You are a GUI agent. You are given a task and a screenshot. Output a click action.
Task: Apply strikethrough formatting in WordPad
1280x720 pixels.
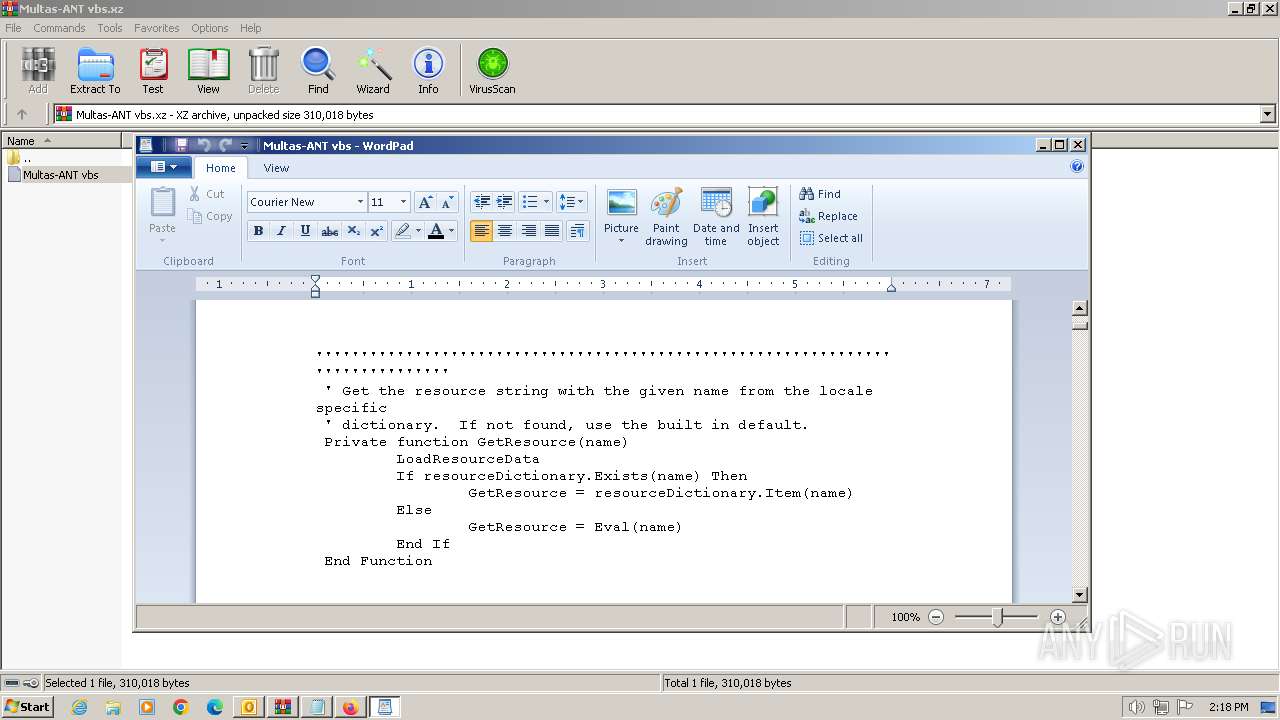[329, 231]
